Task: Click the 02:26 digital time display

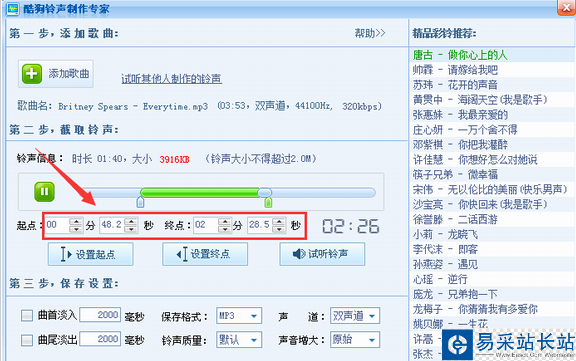Action: pos(350,226)
